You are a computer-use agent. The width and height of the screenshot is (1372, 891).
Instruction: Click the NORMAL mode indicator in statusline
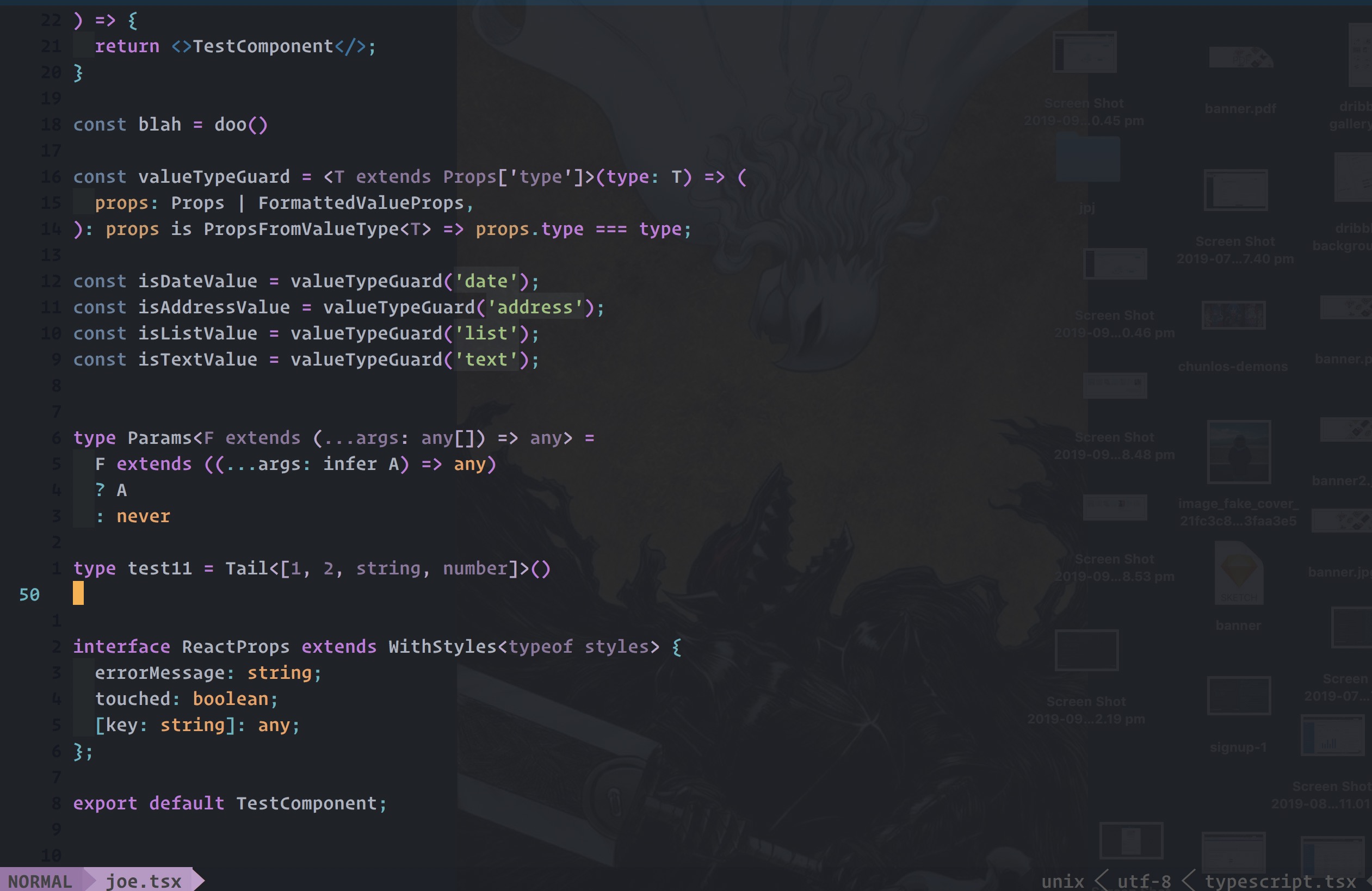point(40,881)
